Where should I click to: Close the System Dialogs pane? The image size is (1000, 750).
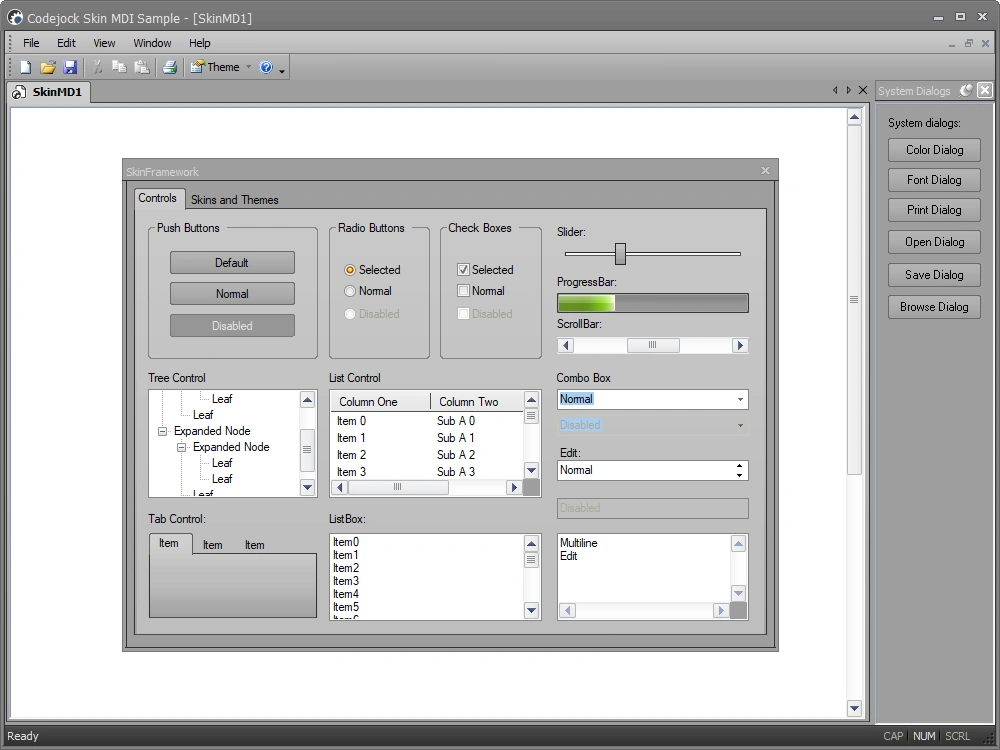(985, 90)
